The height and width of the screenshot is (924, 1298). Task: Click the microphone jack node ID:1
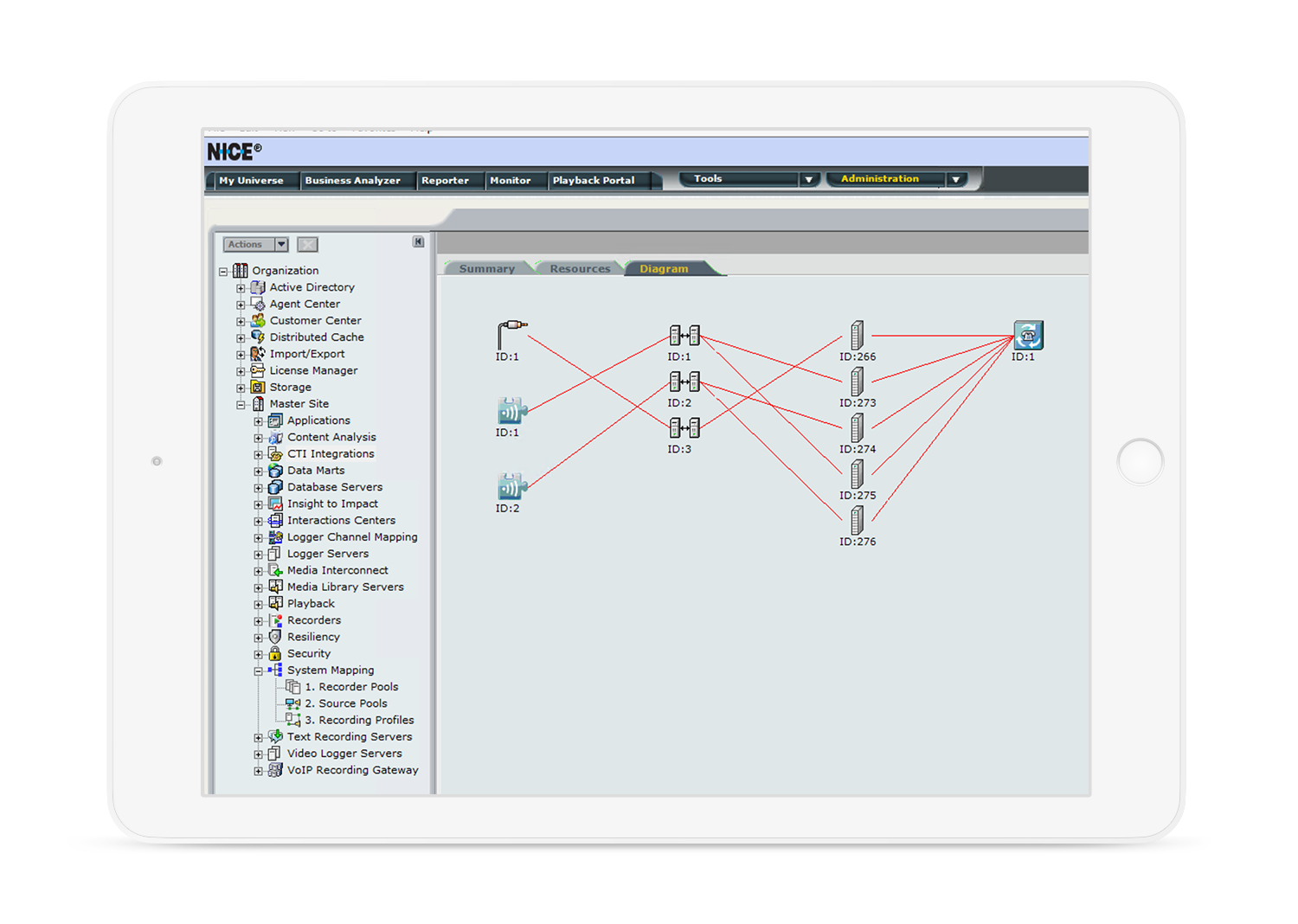pos(511,334)
